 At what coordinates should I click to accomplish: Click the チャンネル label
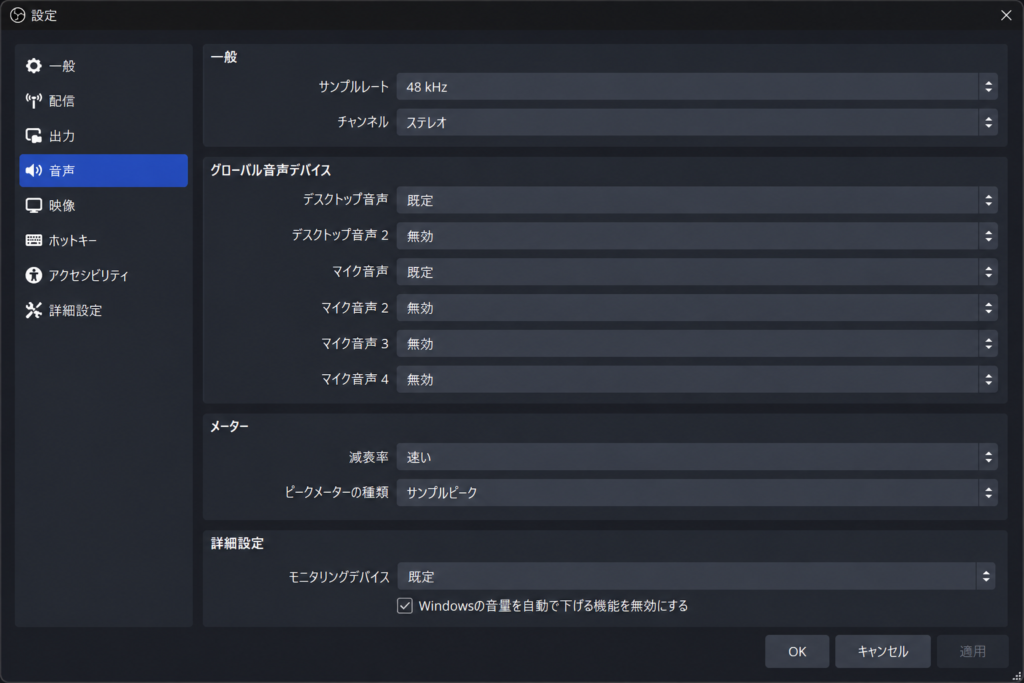(362, 122)
